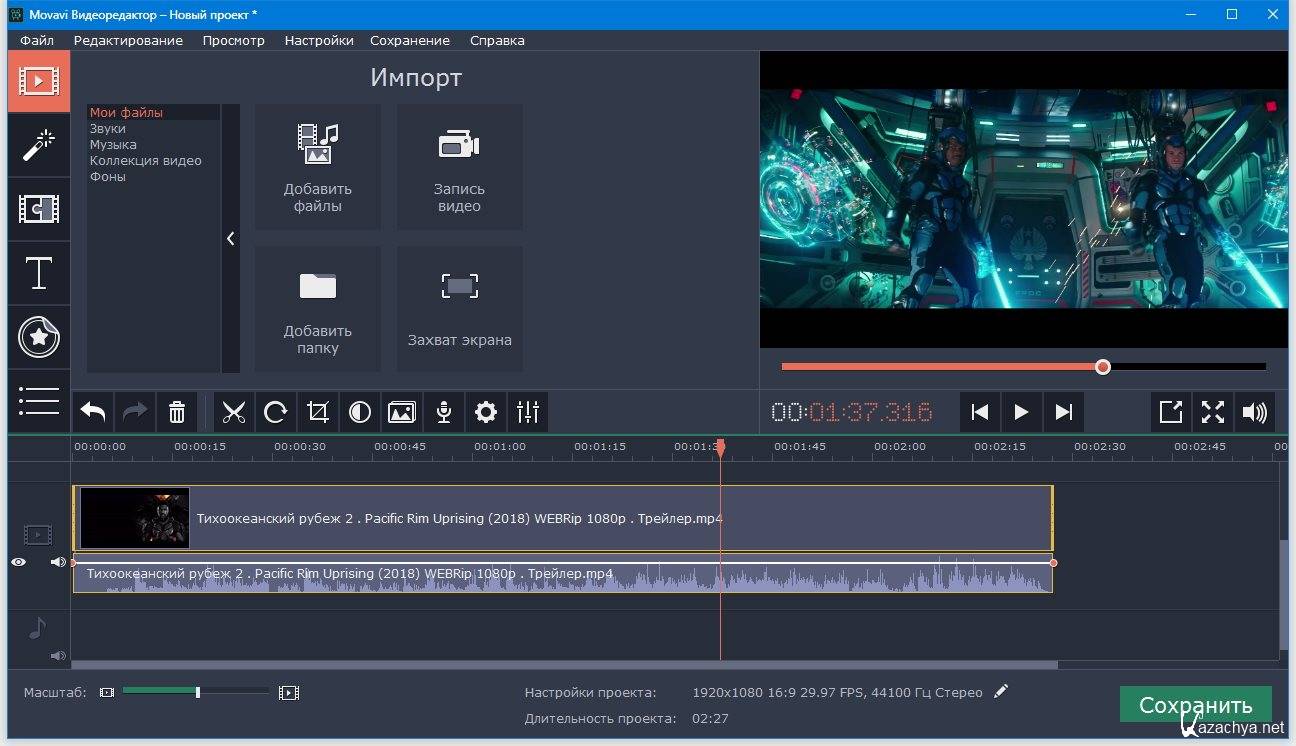Image resolution: width=1296 pixels, height=746 pixels.
Task: Rotate the selected clip
Action: click(276, 412)
